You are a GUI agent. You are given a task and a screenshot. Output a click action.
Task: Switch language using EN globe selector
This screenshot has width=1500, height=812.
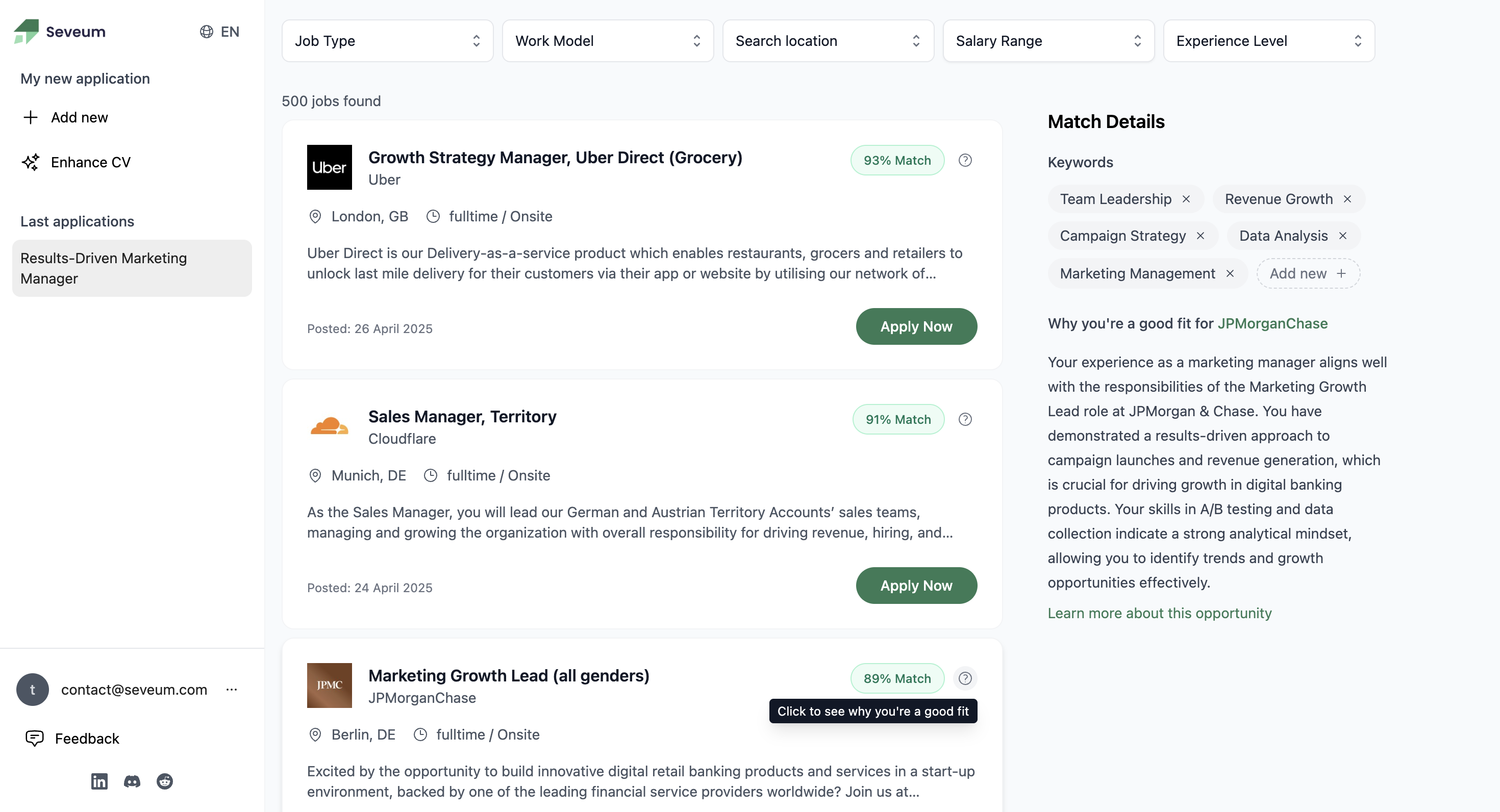tap(219, 32)
